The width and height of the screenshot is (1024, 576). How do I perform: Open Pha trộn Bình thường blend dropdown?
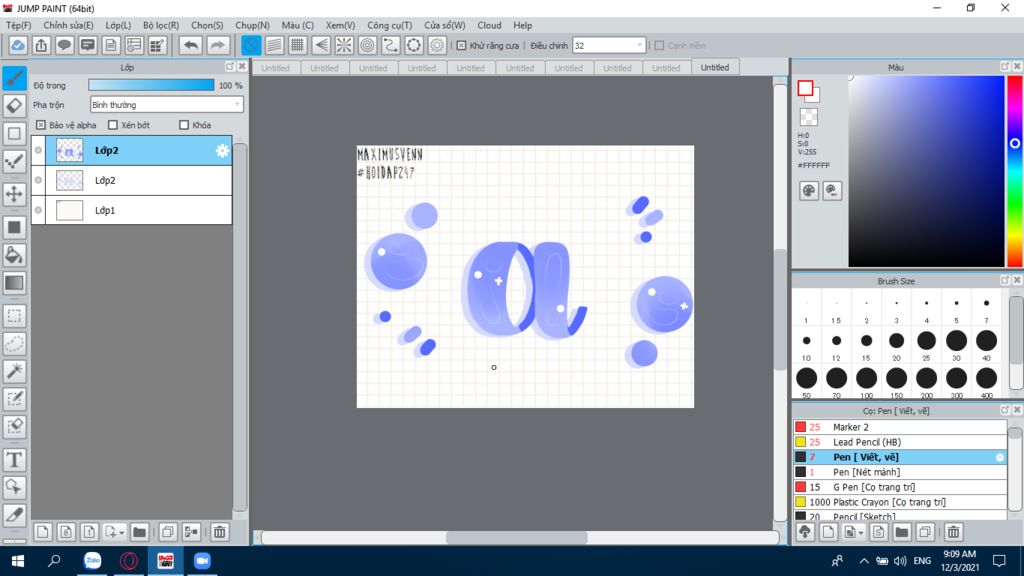tap(167, 104)
